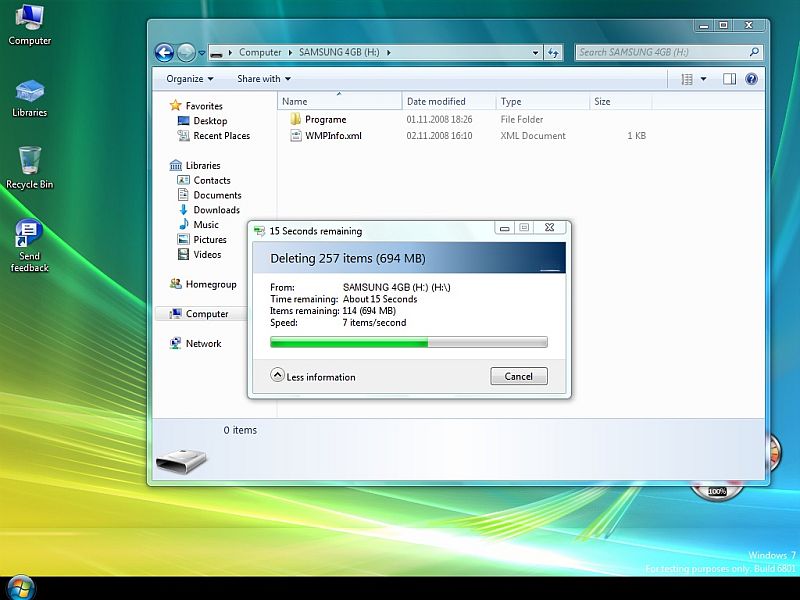The height and width of the screenshot is (600, 800).
Task: Change the view with the view icon
Action: 687,79
